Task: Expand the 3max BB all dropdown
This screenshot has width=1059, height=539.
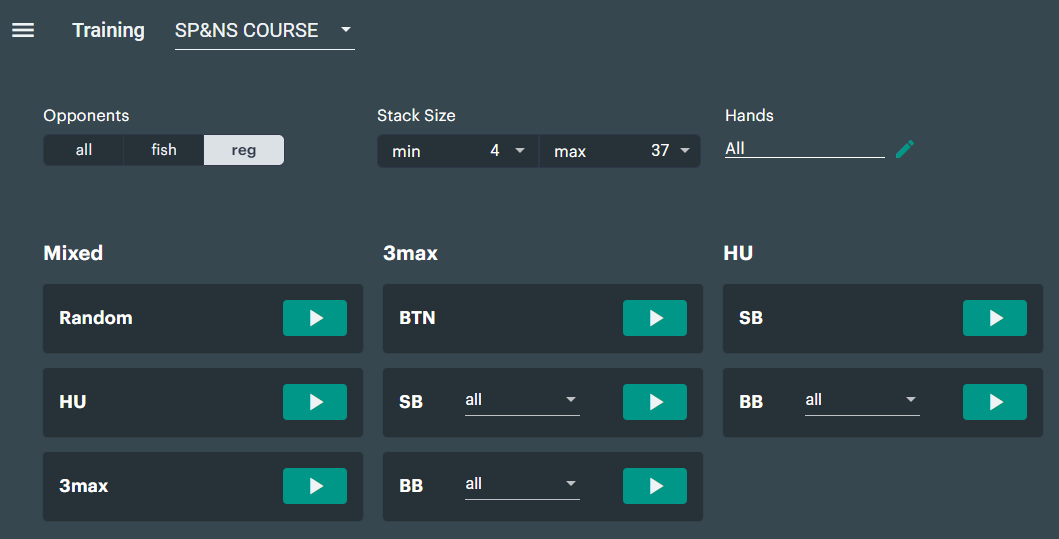Action: coord(522,484)
